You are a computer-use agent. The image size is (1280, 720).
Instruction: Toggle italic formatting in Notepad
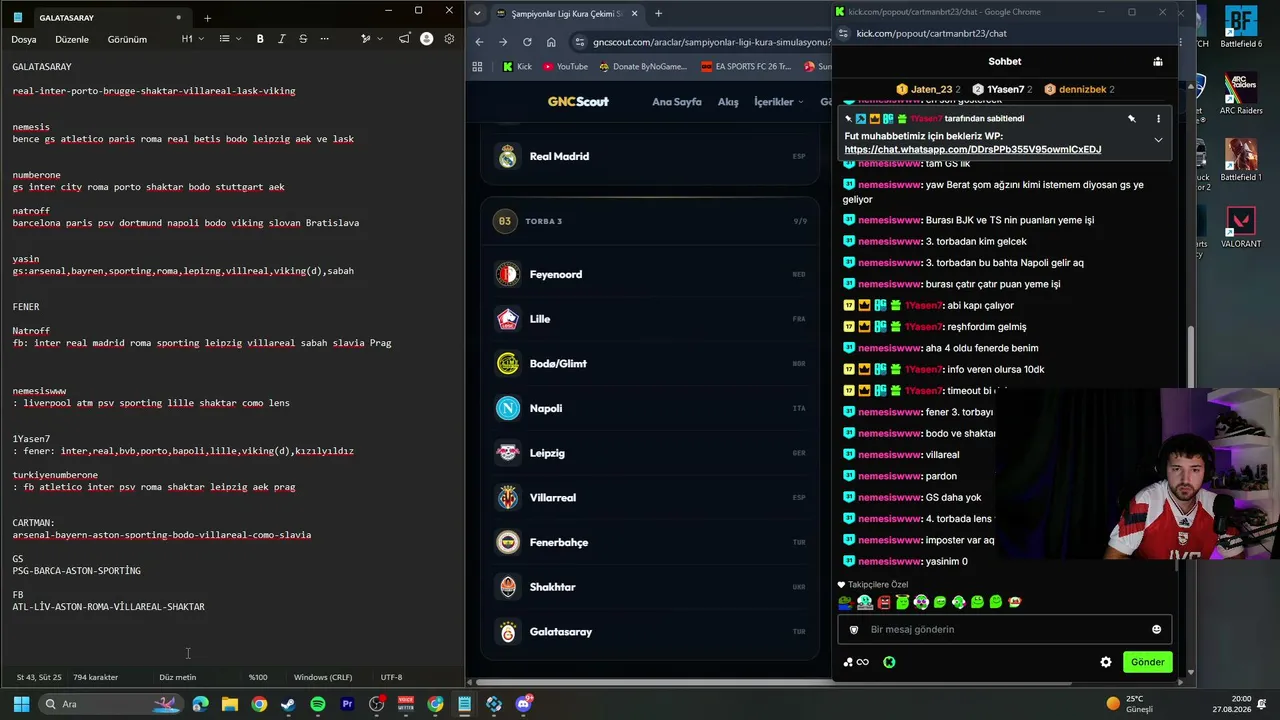pos(281,39)
